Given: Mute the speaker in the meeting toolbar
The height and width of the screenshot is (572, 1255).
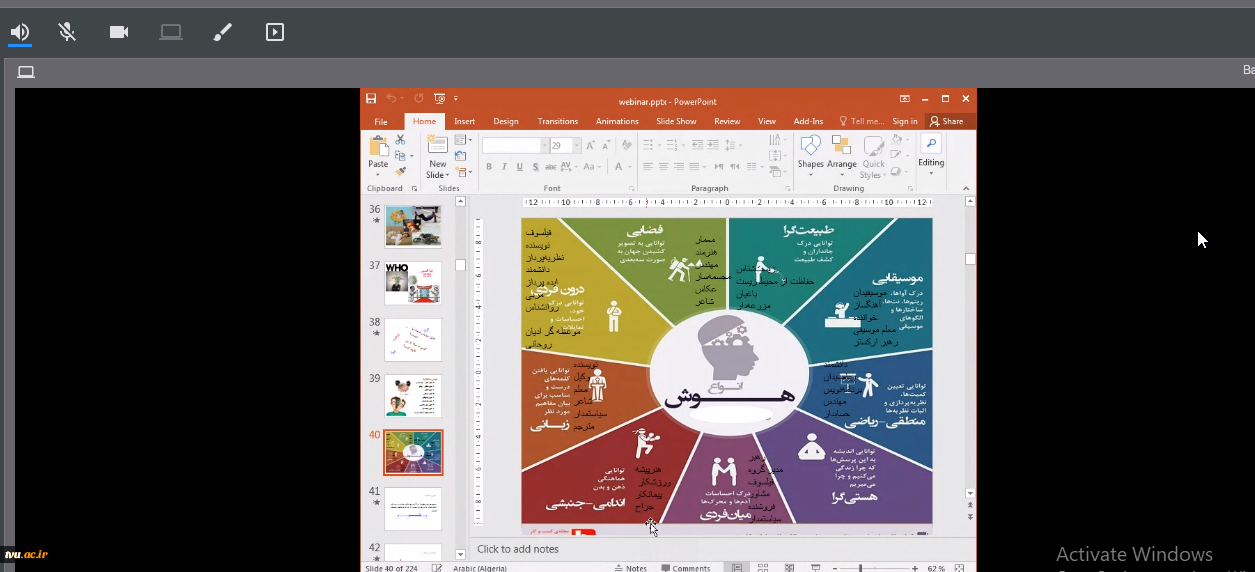Looking at the screenshot, I should pyautogui.click(x=19, y=32).
